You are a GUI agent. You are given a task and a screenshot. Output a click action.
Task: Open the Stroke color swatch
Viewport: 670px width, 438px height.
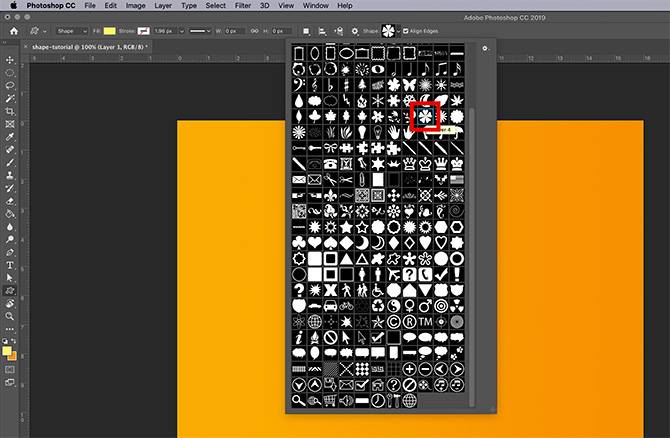144,31
